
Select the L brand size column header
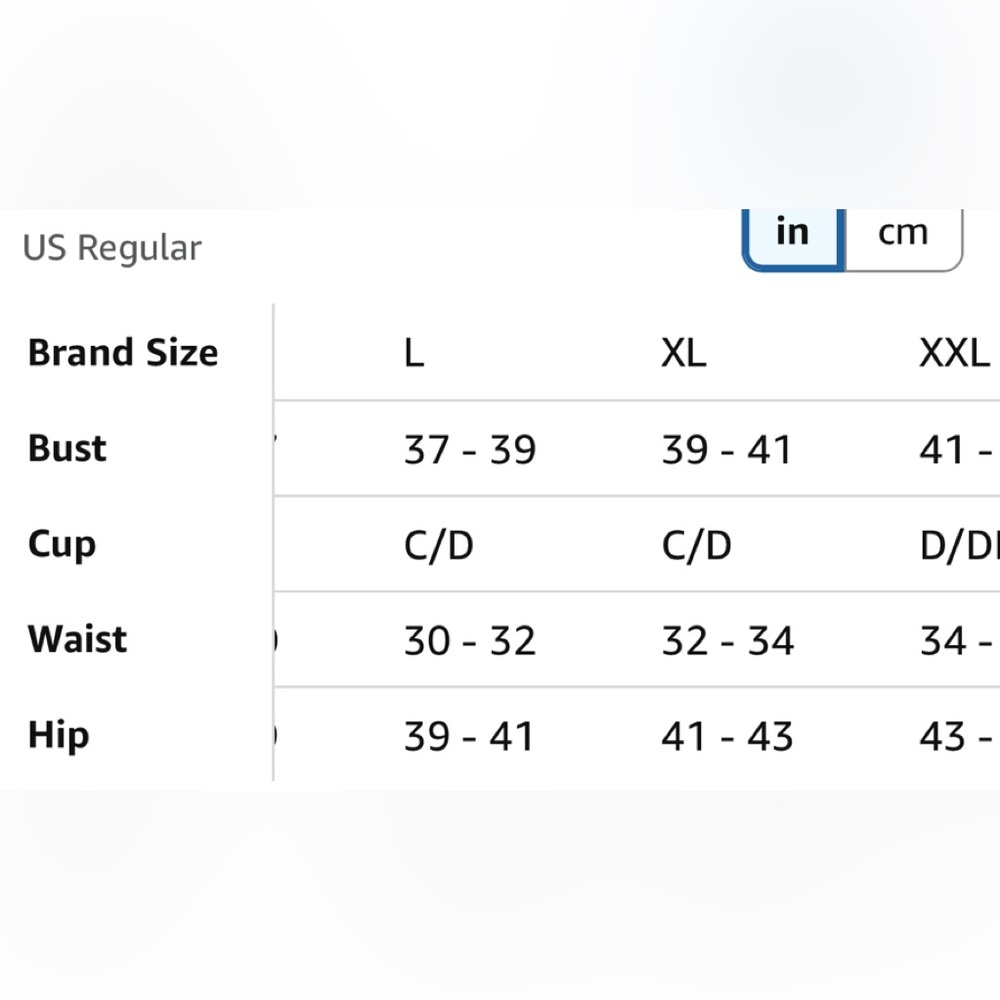click(415, 353)
